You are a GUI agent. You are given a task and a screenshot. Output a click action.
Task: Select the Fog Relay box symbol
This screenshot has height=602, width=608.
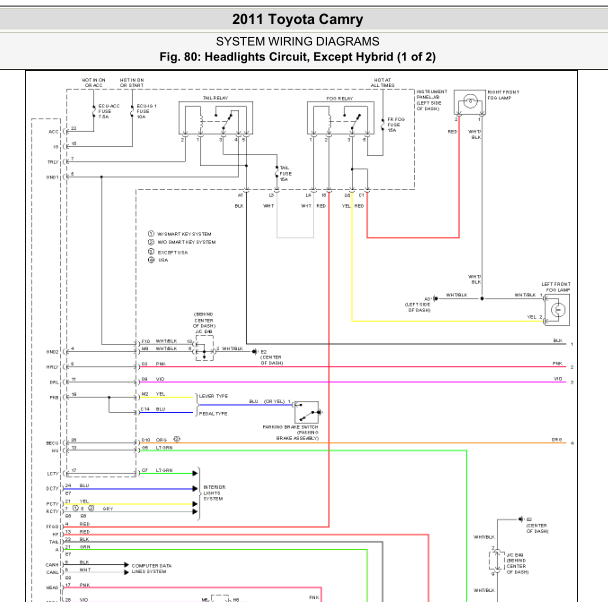click(x=340, y=118)
